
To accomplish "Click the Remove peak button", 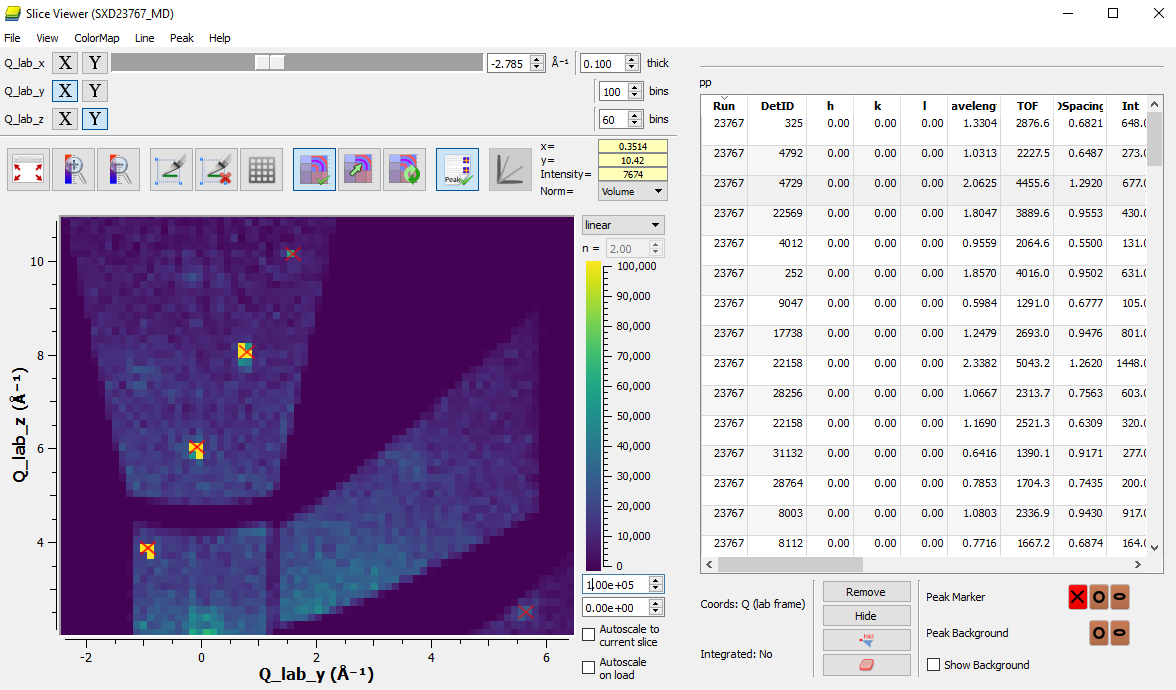I will [866, 591].
